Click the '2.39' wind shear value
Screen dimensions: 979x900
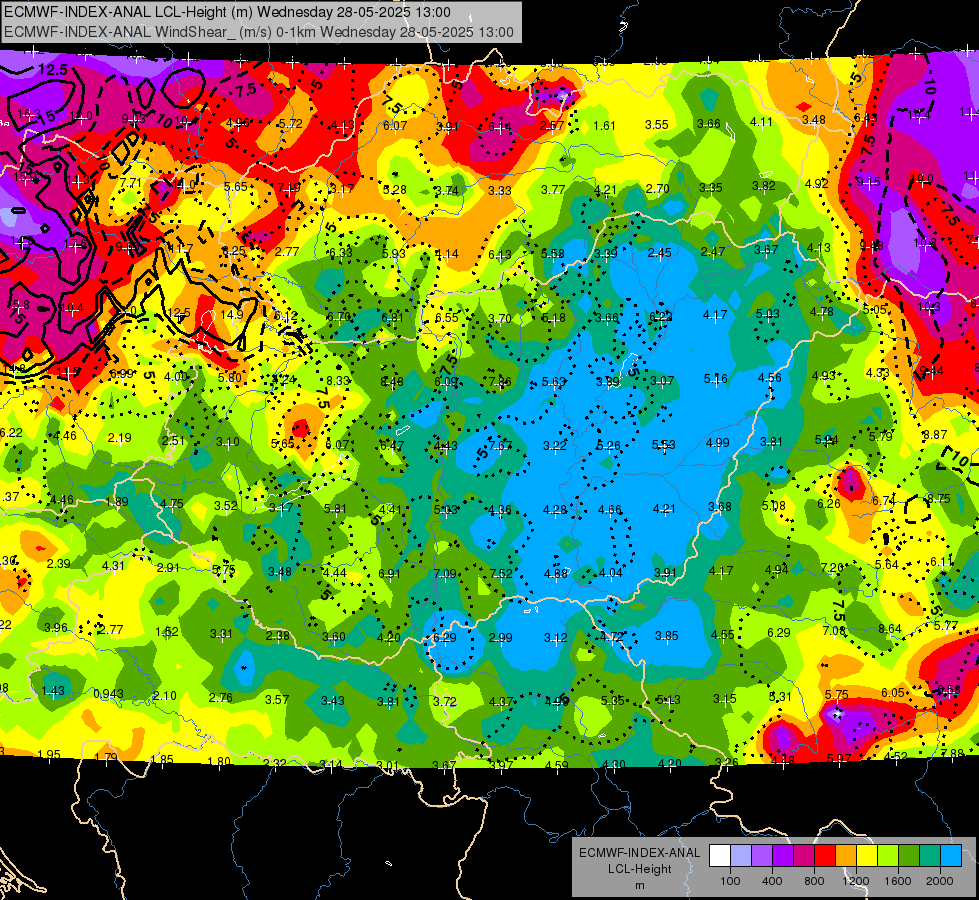pyautogui.click(x=58, y=563)
